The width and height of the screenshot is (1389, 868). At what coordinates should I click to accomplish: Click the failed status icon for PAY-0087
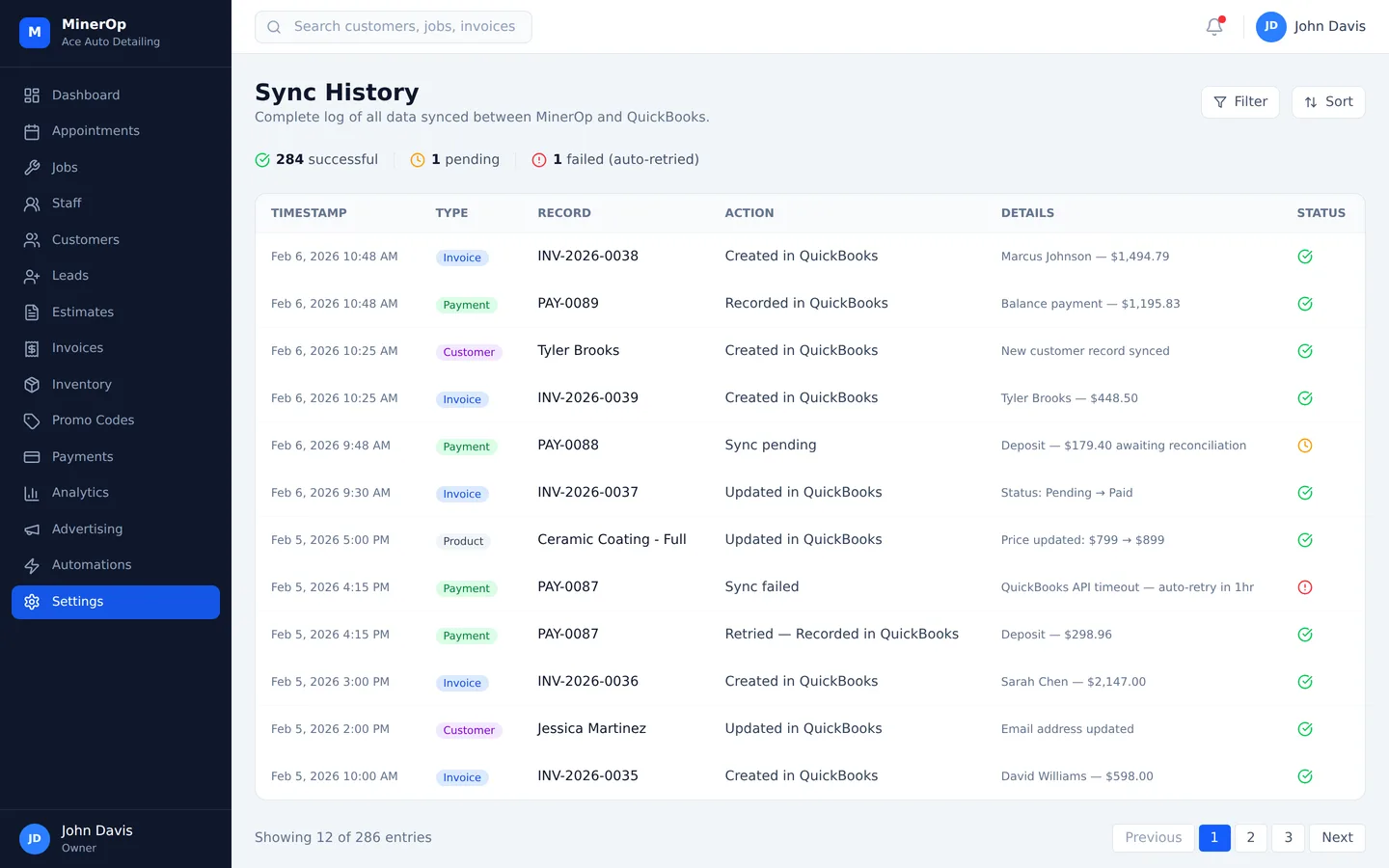click(1304, 587)
